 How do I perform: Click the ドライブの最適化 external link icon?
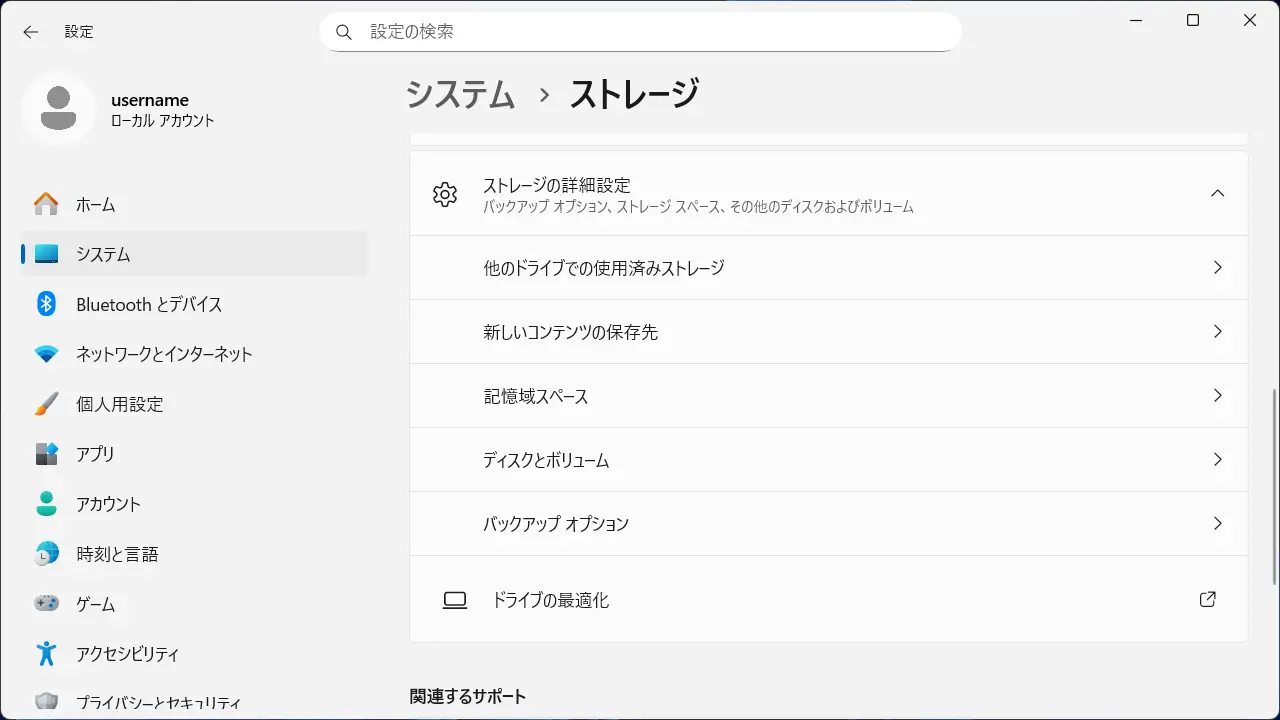1207,600
